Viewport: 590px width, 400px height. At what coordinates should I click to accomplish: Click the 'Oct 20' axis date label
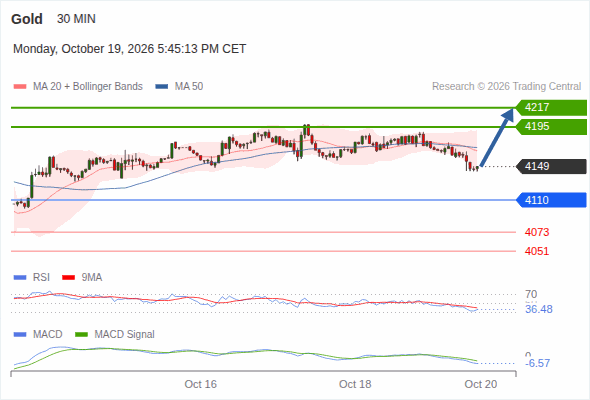tap(481, 384)
